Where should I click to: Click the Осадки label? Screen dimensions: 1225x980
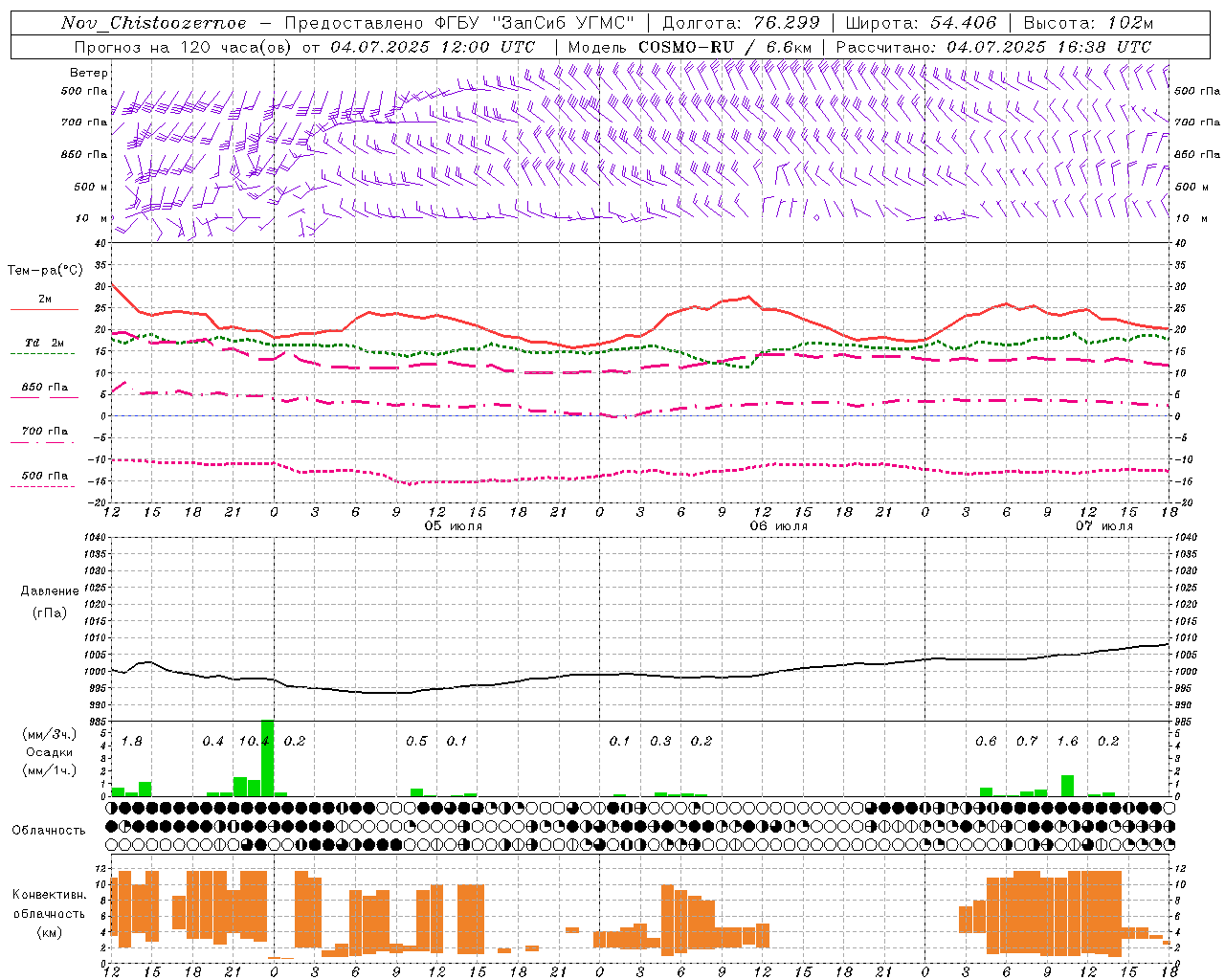(x=50, y=752)
